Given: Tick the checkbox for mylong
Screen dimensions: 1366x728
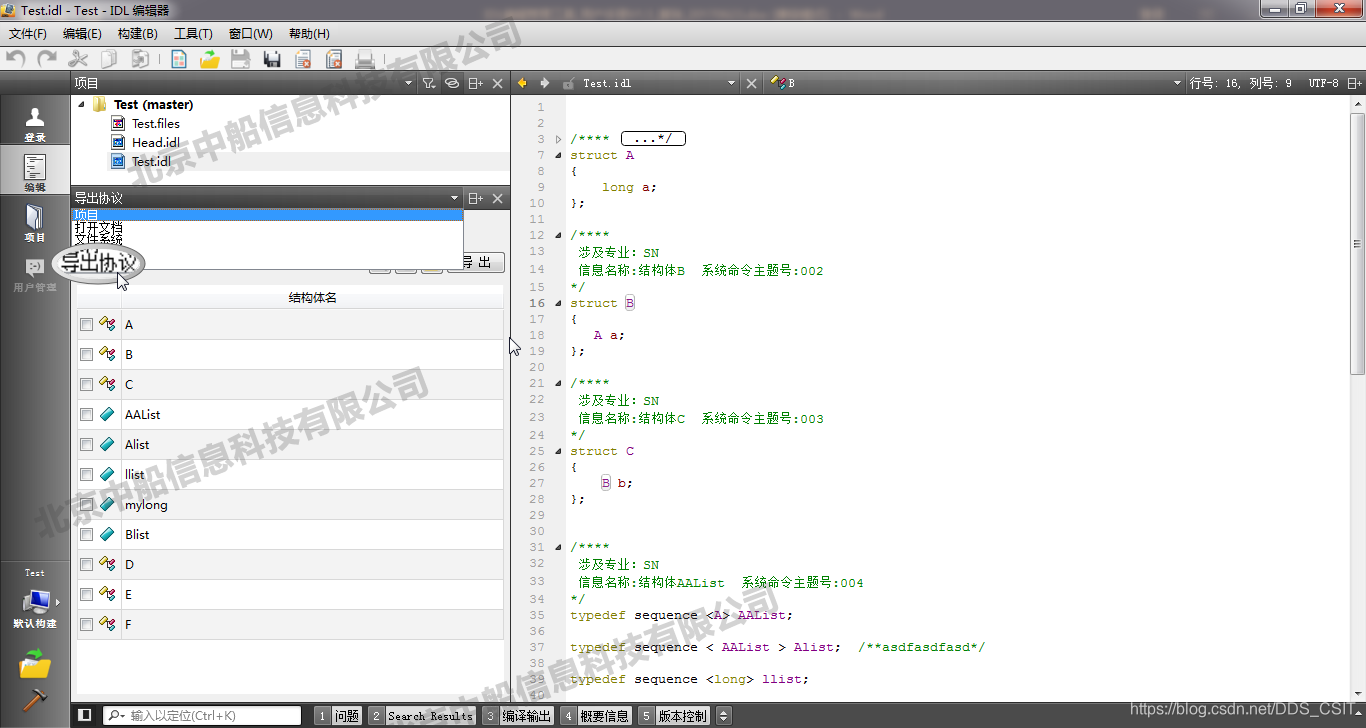Looking at the screenshot, I should 87,504.
